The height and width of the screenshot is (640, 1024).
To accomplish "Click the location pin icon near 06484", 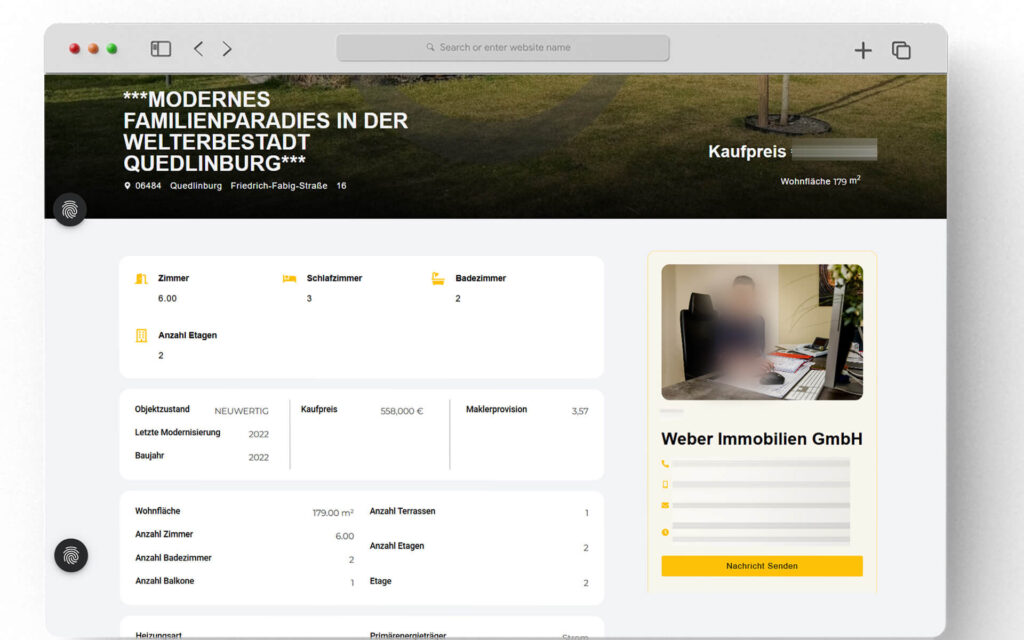I will [x=127, y=185].
